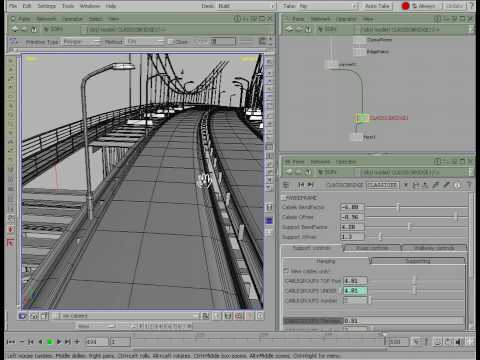The image size is (480, 360).
Task: Click the camera icon below the viewport
Action: pyautogui.click(x=23, y=316)
